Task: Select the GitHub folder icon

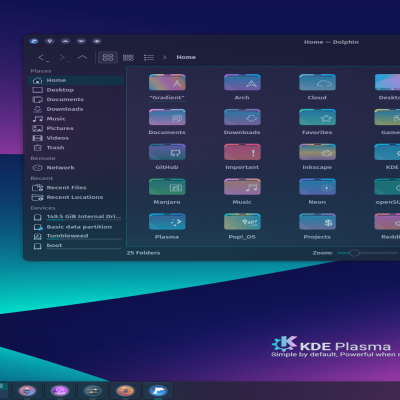Action: [167, 152]
